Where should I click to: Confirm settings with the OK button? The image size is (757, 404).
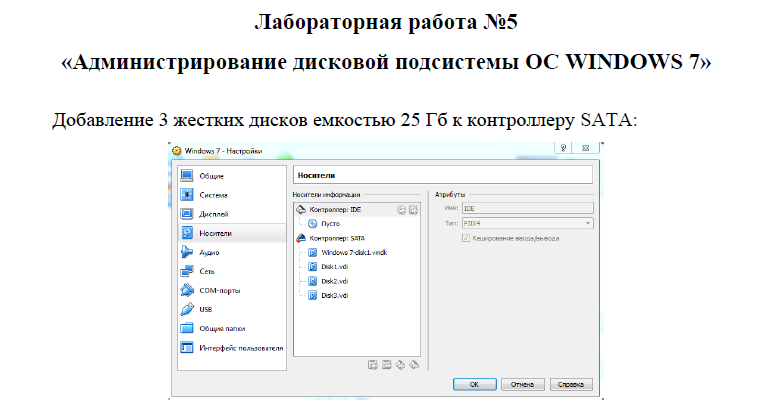point(475,384)
